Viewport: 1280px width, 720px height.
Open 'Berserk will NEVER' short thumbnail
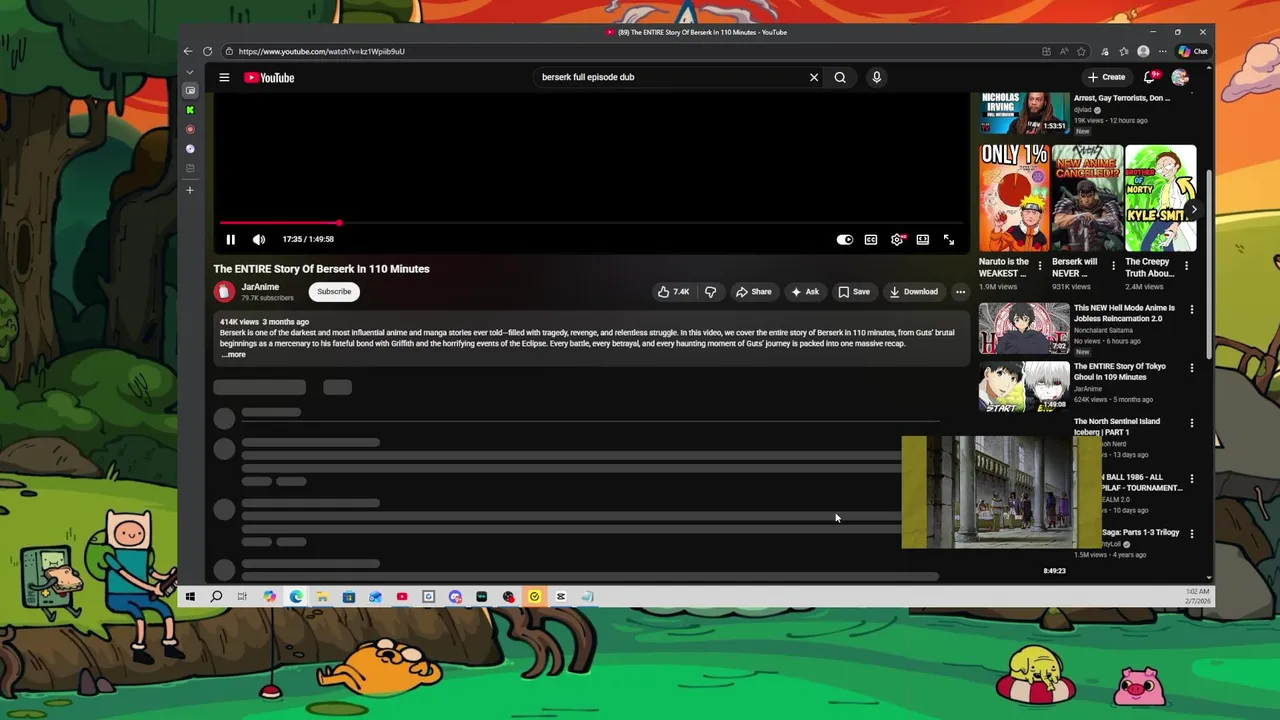1087,198
